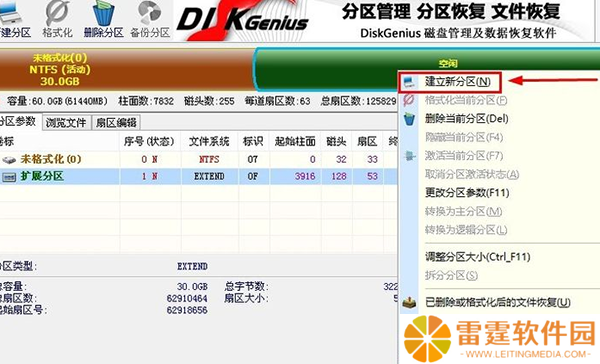Select the green 空闲 free space block

pyautogui.click(x=427, y=69)
